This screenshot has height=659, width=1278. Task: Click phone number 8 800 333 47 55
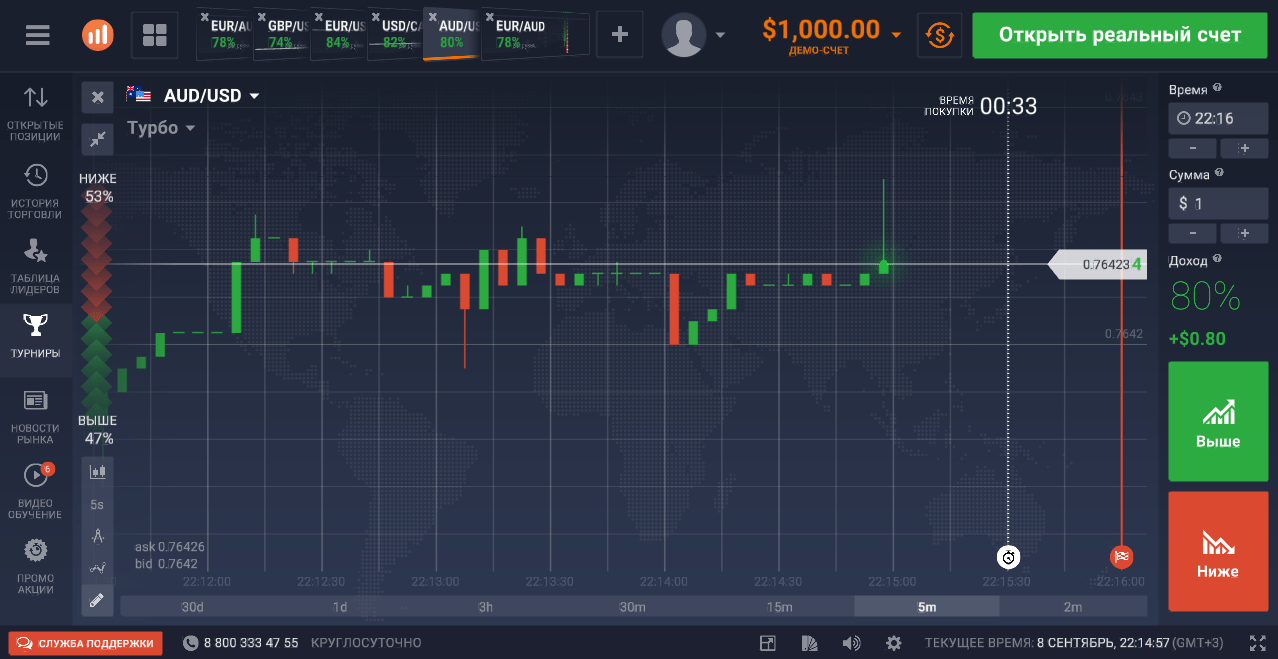tap(251, 643)
